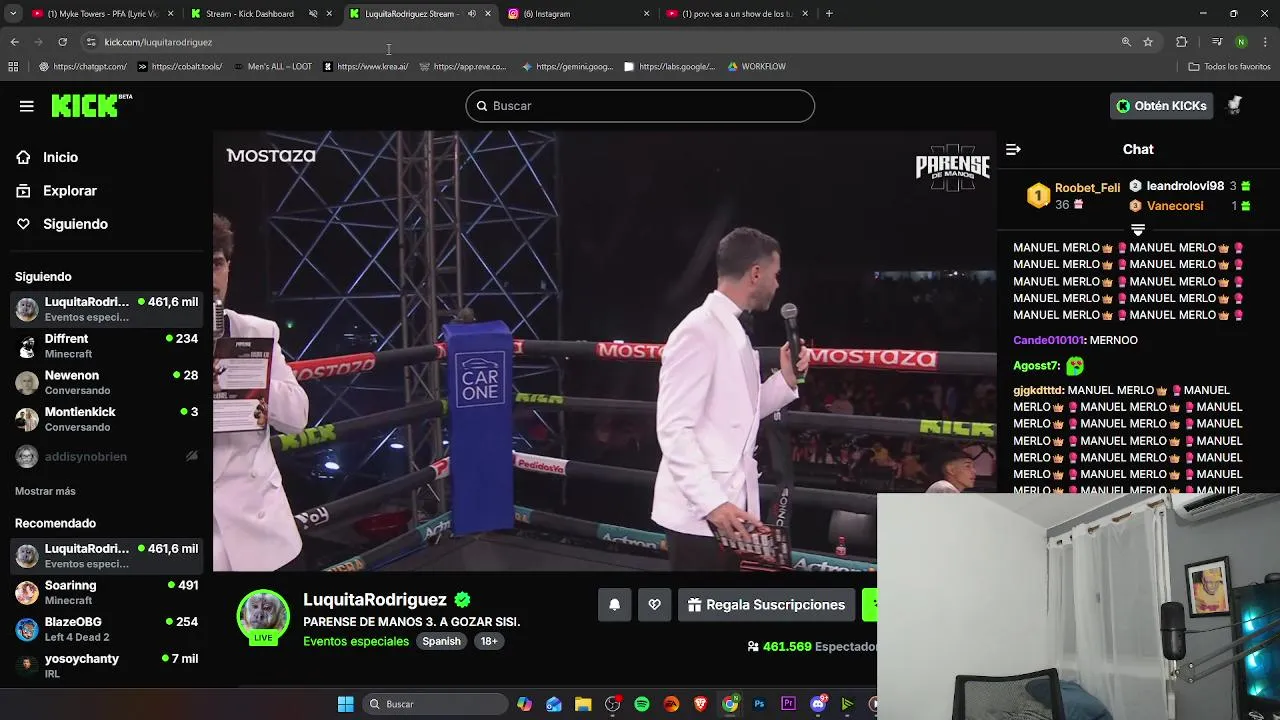The height and width of the screenshot is (720, 1280).
Task: Click Regala Suscripciones button
Action: coord(767,605)
